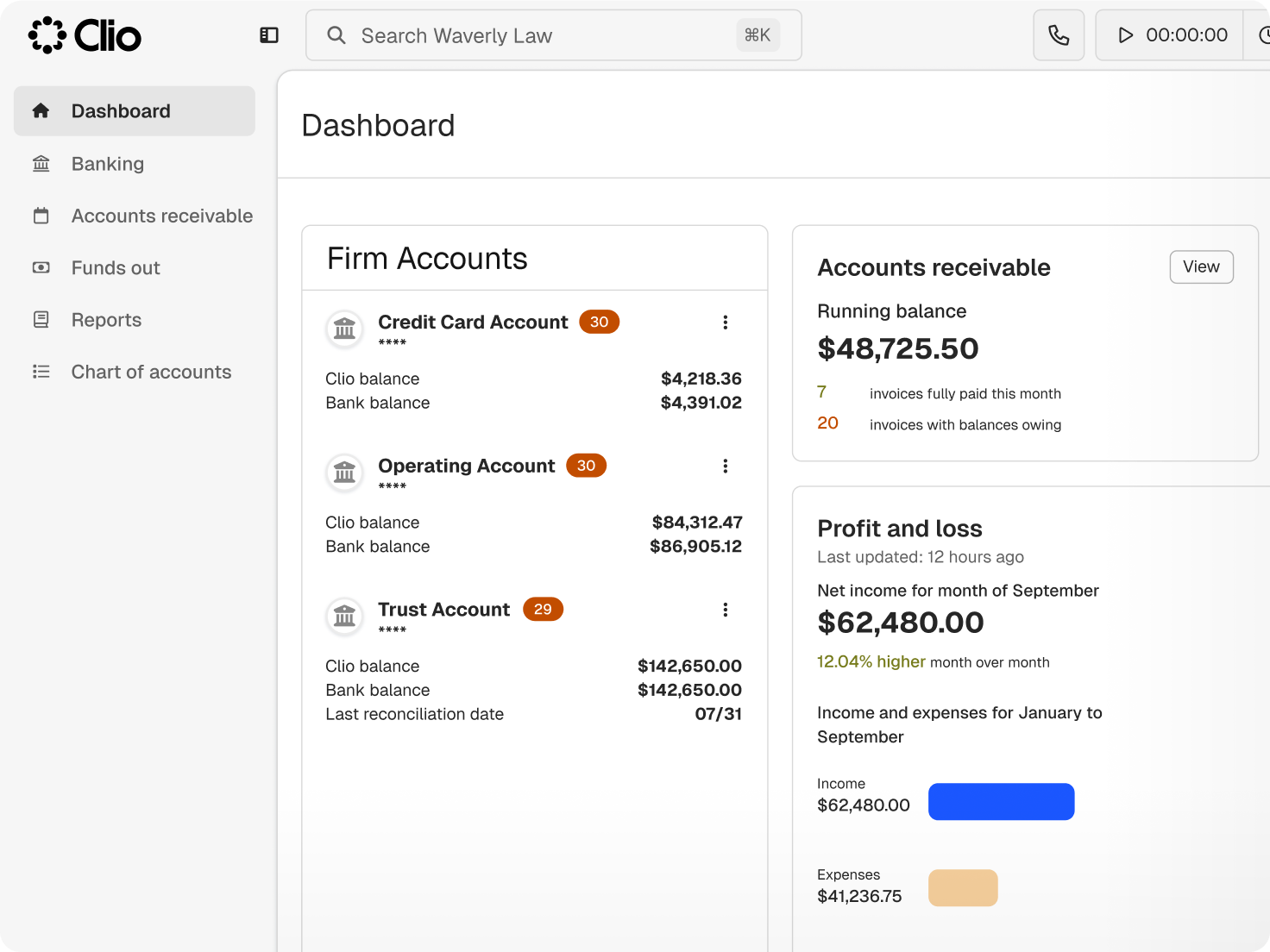
Task: Open Trust Account options menu
Action: 725,610
